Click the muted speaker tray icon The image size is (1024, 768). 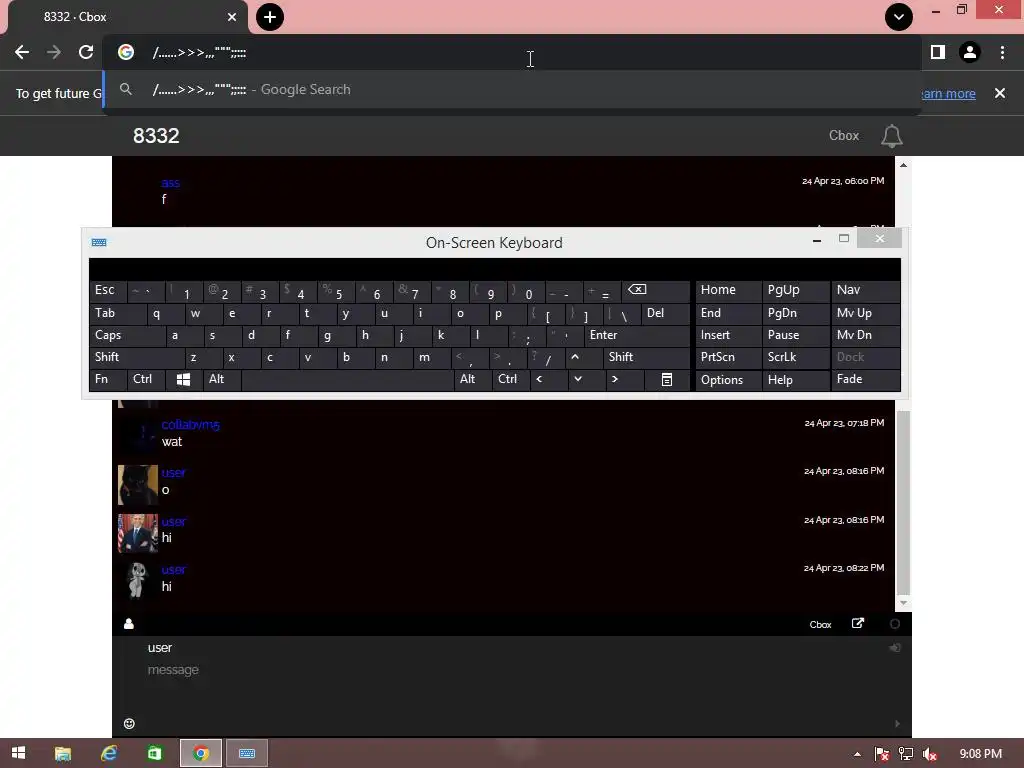tap(930, 754)
